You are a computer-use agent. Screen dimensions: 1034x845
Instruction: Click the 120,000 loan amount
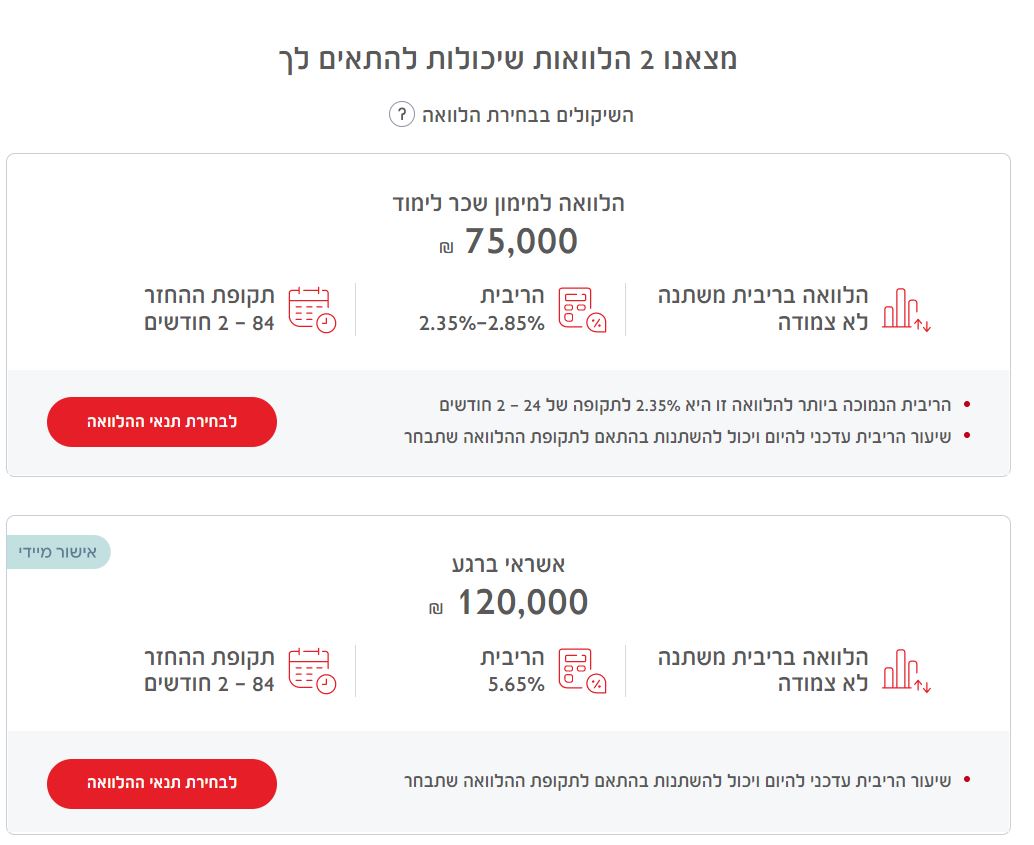(x=522, y=604)
